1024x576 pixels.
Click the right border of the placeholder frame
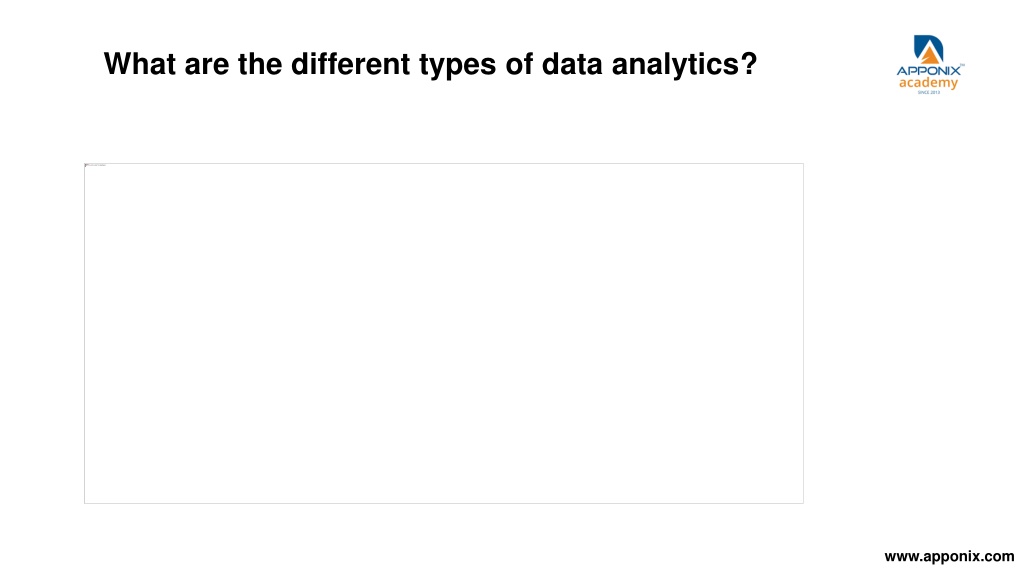tap(803, 333)
